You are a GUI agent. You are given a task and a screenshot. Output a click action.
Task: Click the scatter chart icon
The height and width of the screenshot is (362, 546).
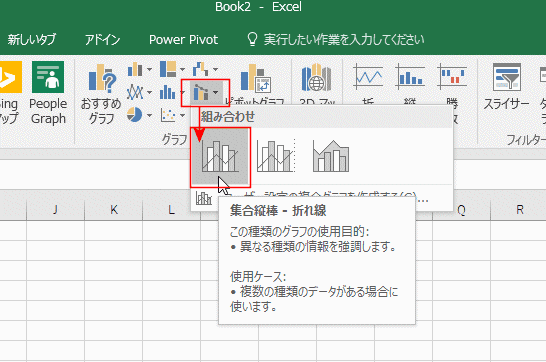coord(168,115)
